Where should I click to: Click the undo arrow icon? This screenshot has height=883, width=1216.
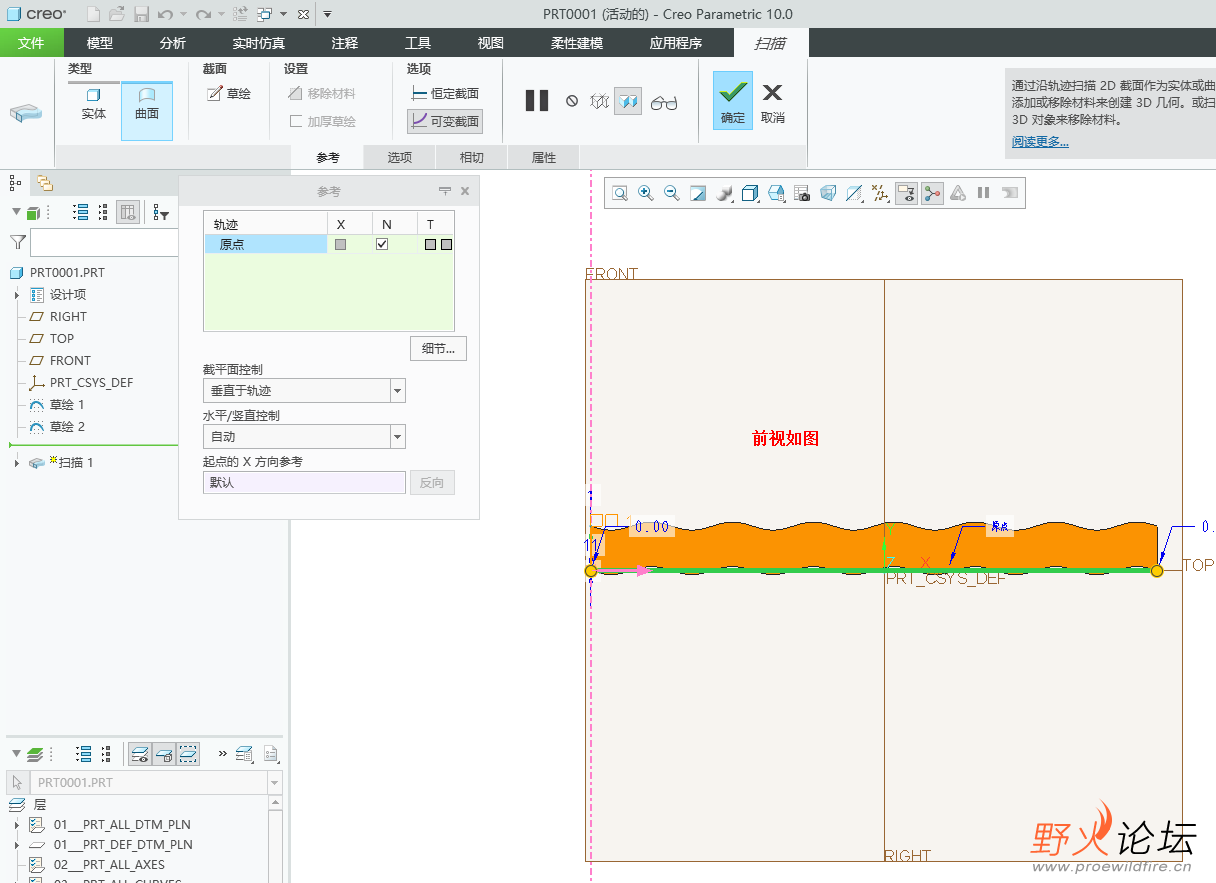click(165, 14)
